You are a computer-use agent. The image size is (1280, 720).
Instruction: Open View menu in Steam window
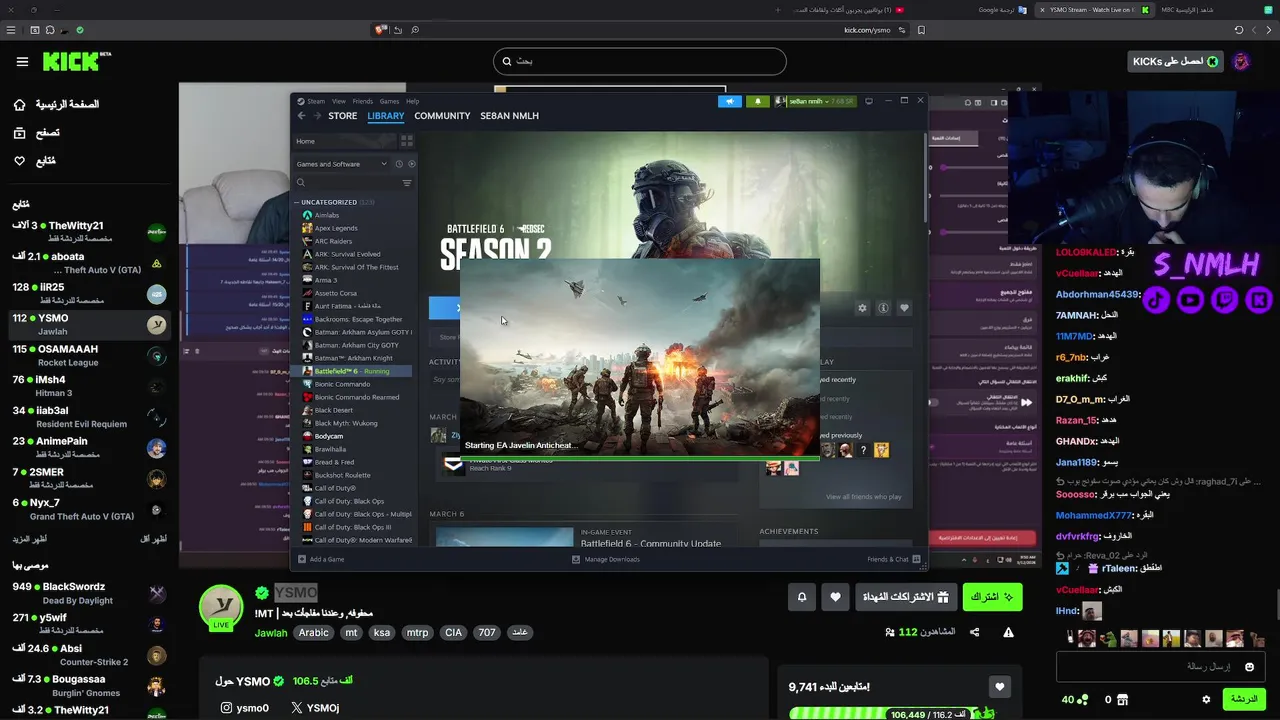[339, 101]
